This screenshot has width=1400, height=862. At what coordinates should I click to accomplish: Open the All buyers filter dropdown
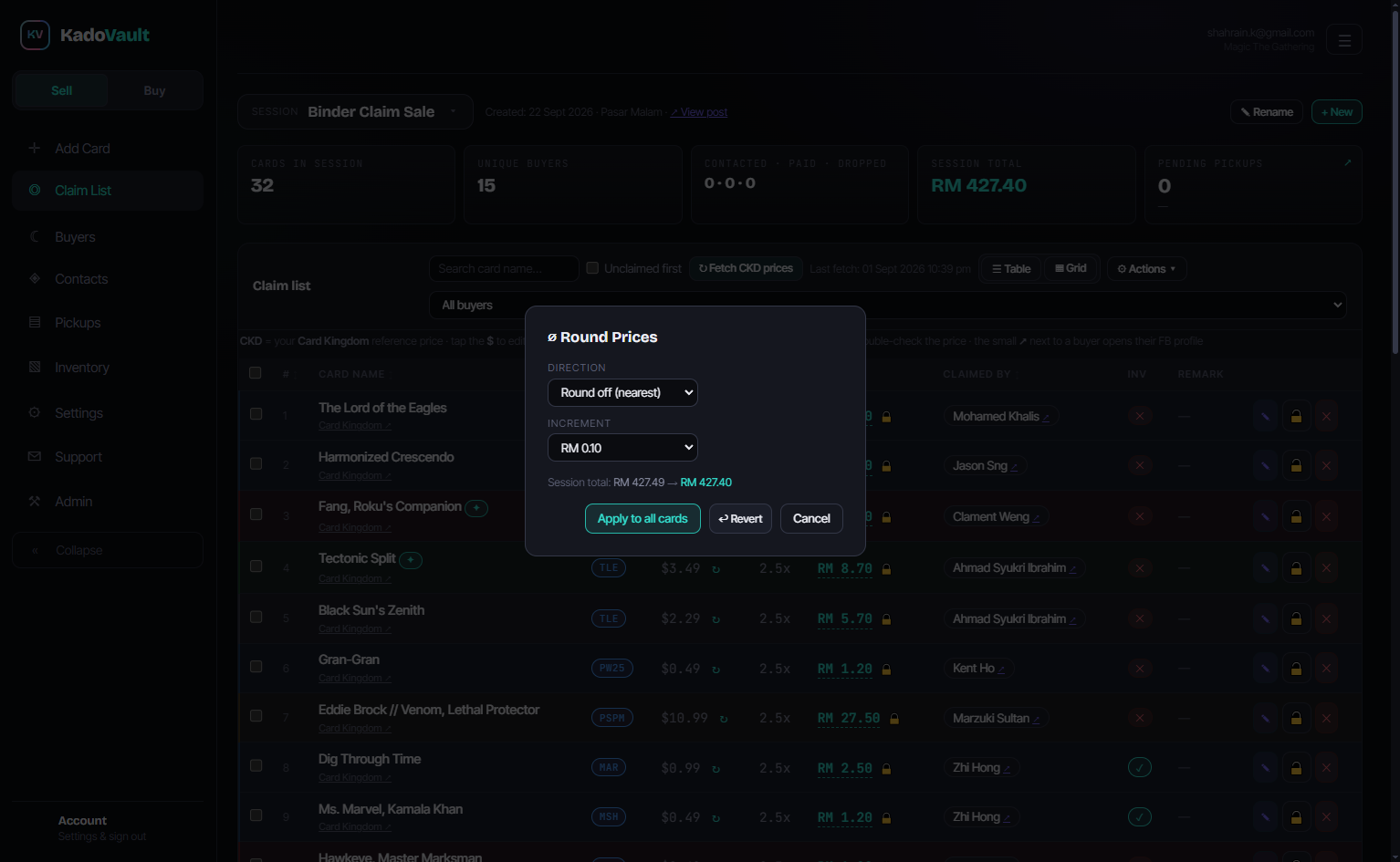pyautogui.click(x=887, y=305)
